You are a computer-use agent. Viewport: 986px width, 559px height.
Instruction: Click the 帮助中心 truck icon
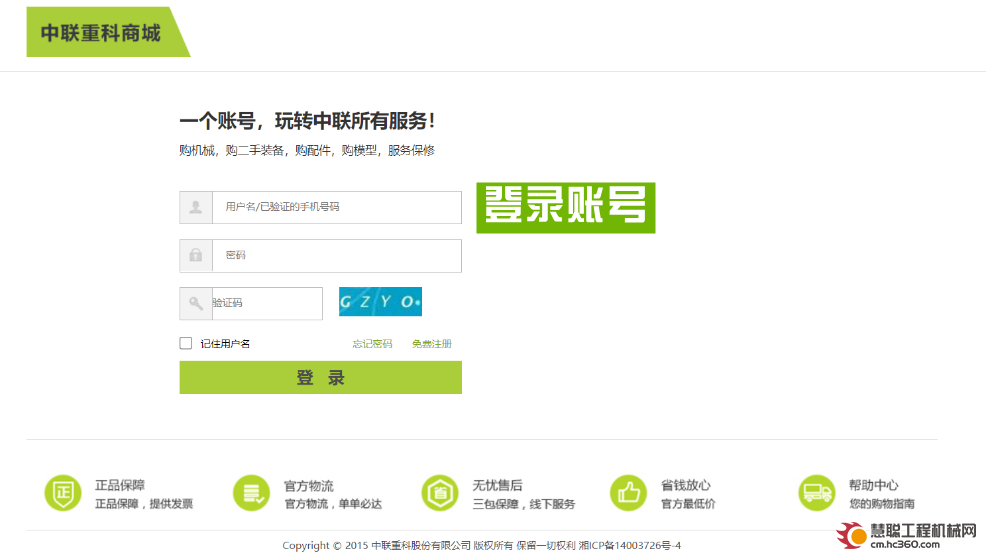[817, 493]
